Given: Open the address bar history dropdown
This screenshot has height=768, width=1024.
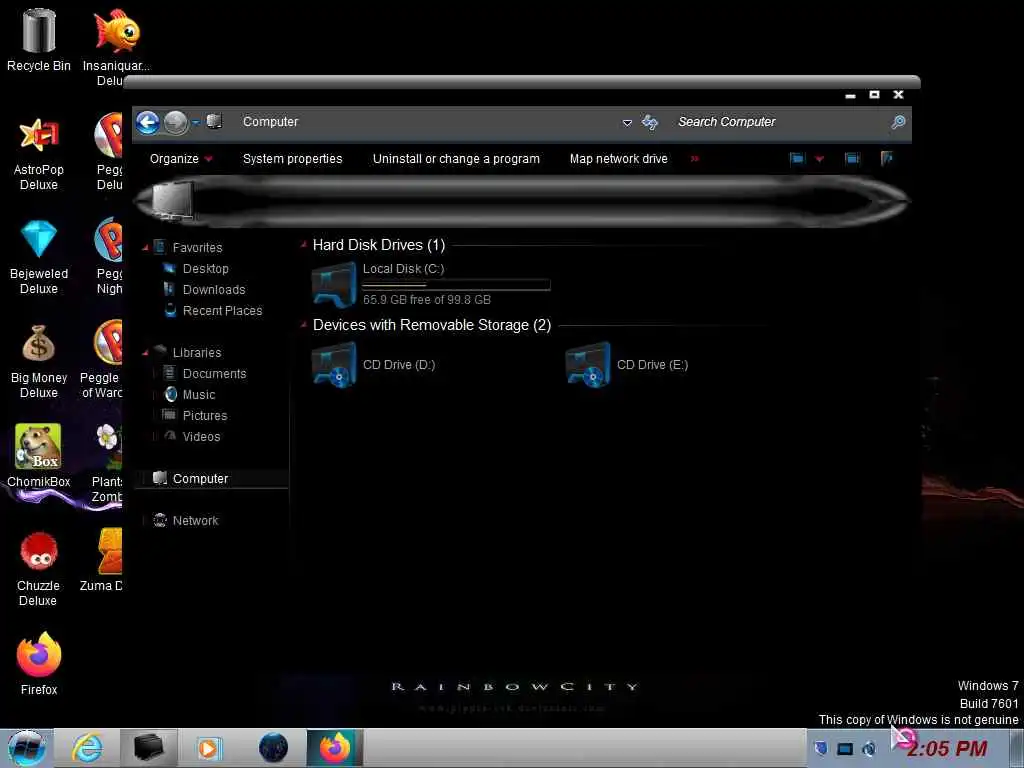Looking at the screenshot, I should point(627,123).
